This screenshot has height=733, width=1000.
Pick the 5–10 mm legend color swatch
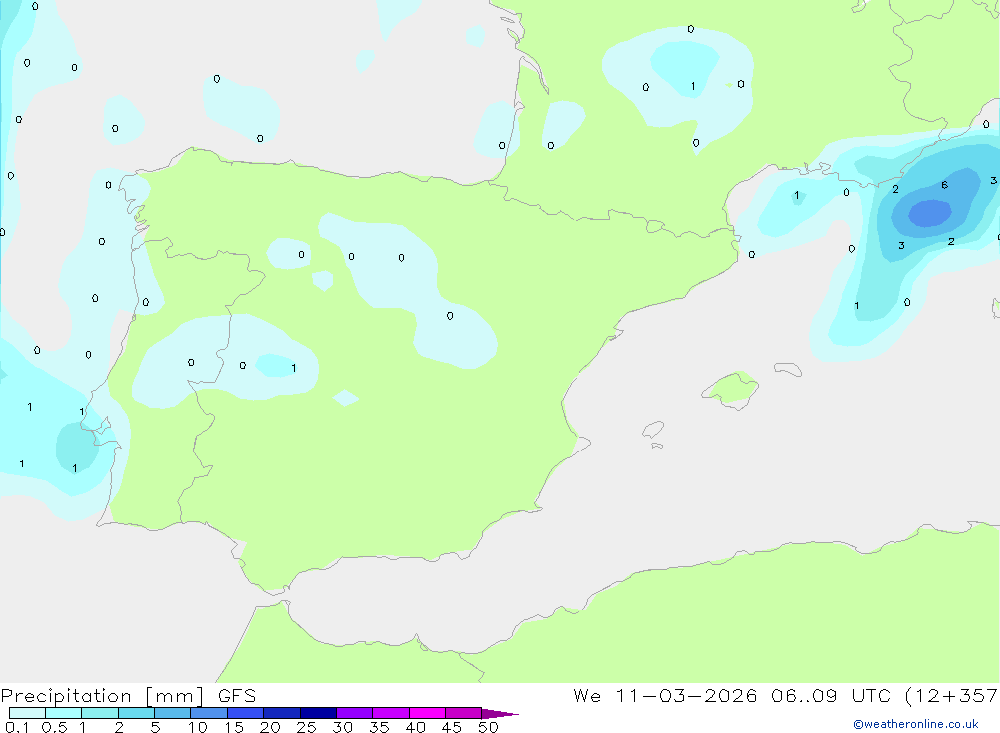coord(172,713)
